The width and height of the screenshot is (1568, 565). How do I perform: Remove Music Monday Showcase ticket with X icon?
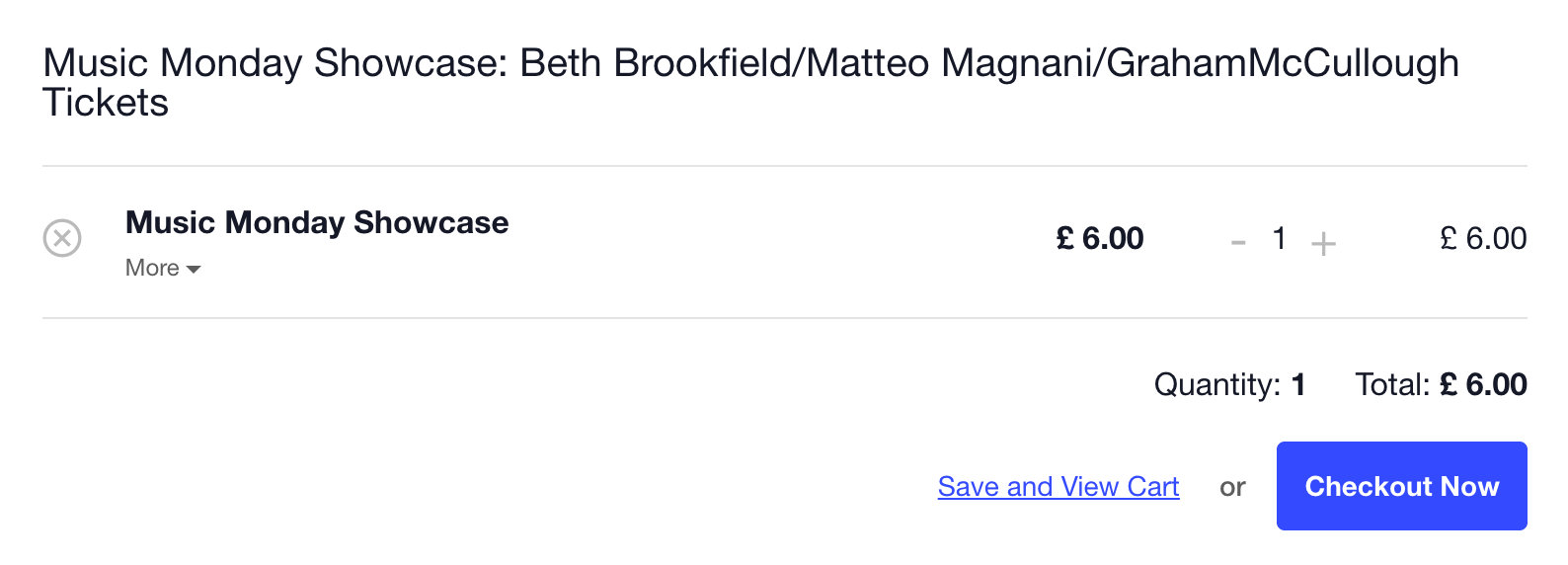(x=62, y=238)
